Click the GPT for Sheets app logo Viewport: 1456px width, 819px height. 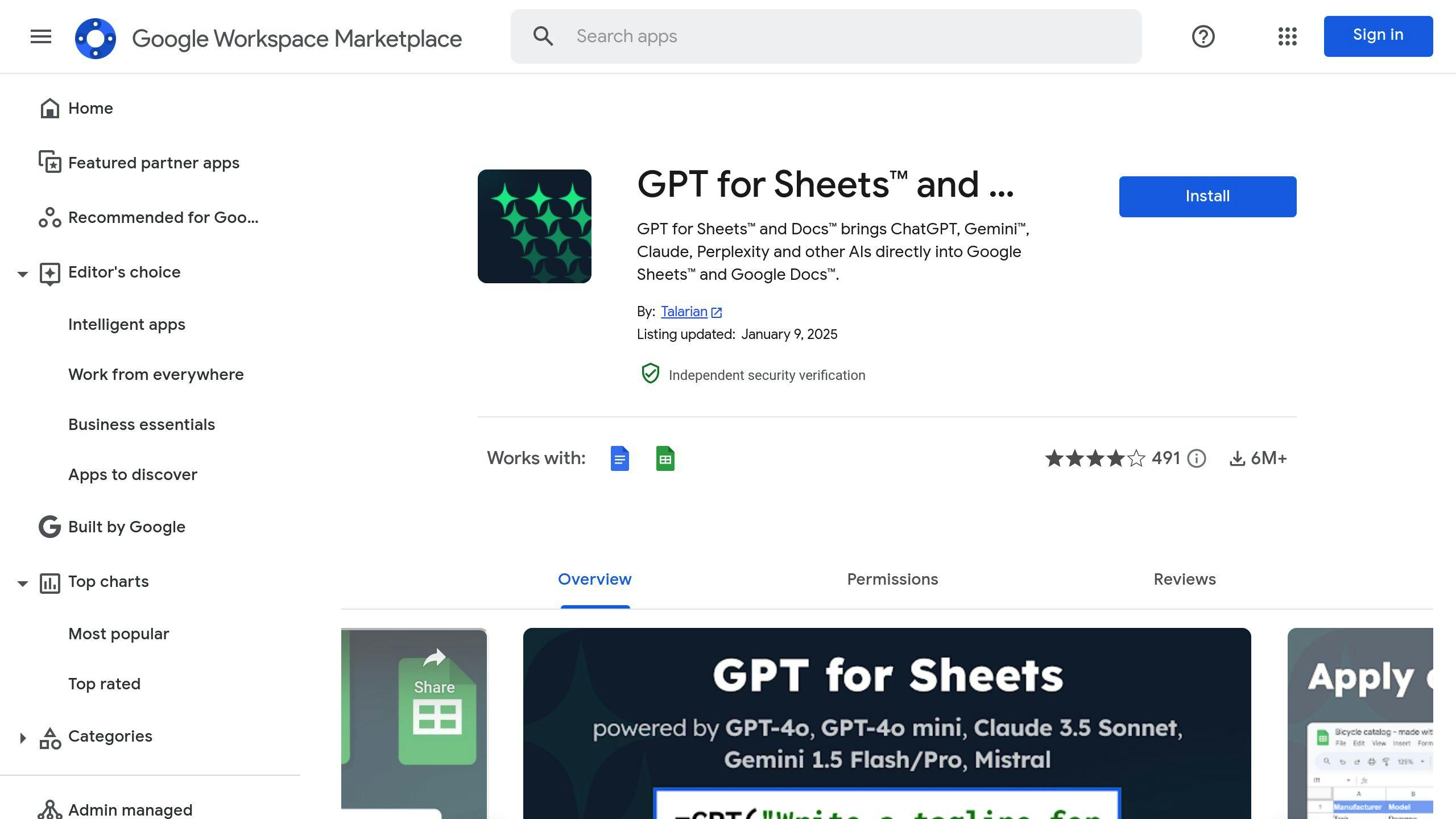(x=534, y=226)
